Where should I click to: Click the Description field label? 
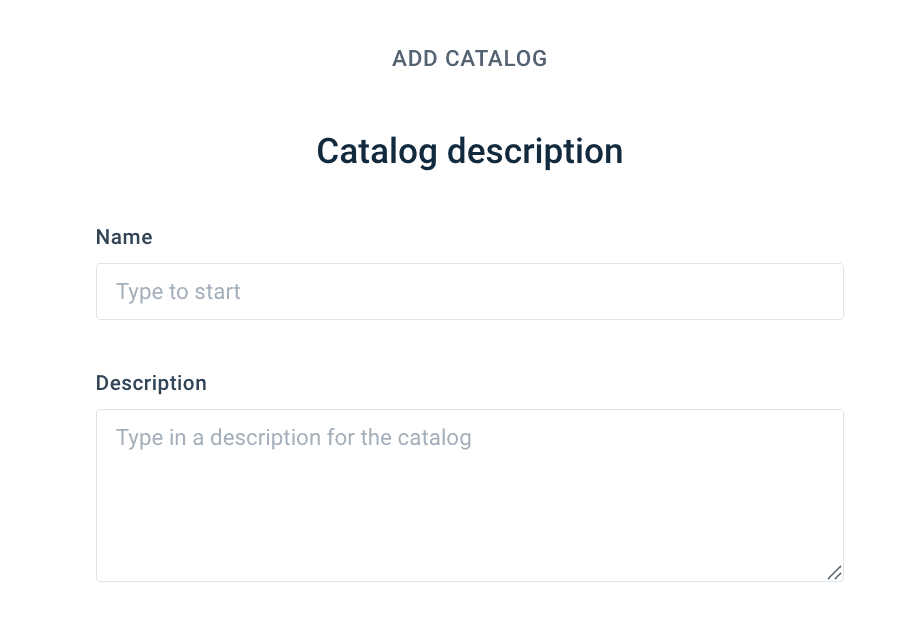point(151,383)
